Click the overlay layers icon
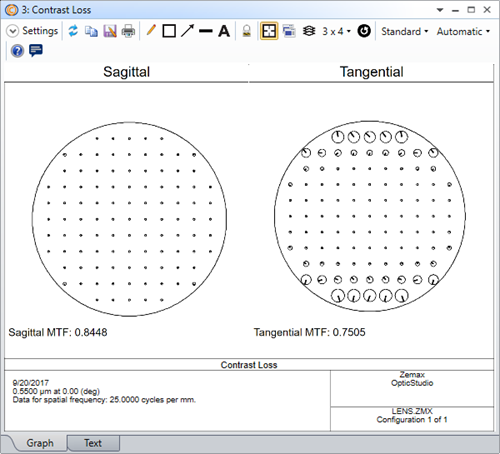This screenshot has width=500, height=454. coord(309,31)
